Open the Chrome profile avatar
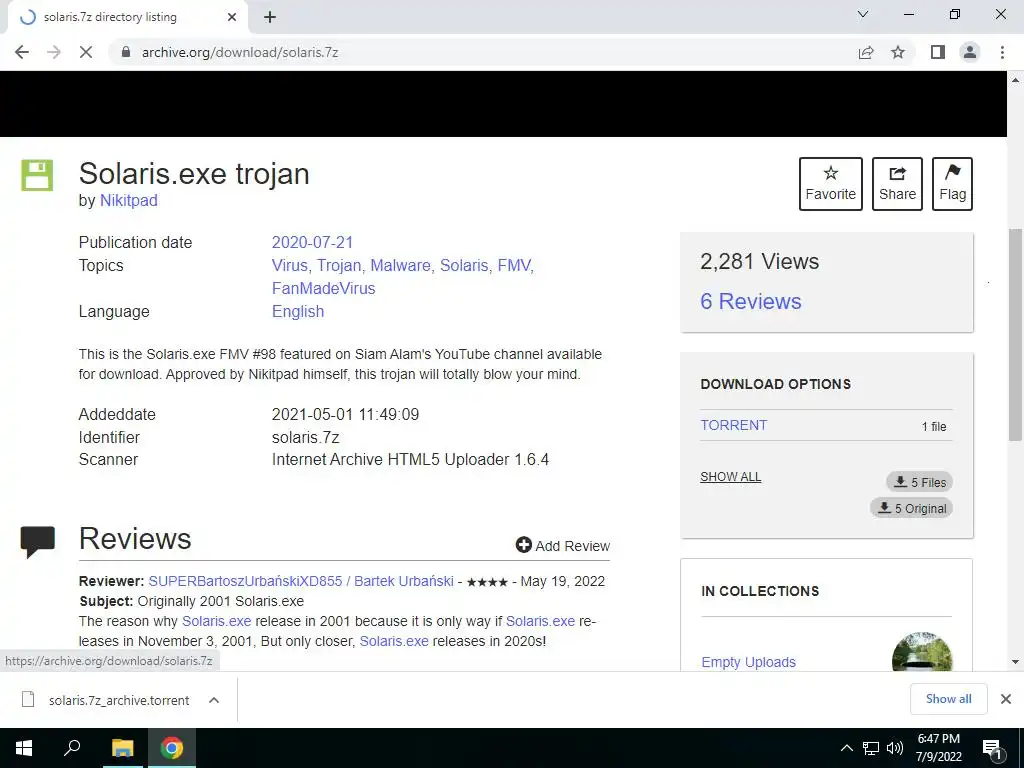 click(970, 52)
